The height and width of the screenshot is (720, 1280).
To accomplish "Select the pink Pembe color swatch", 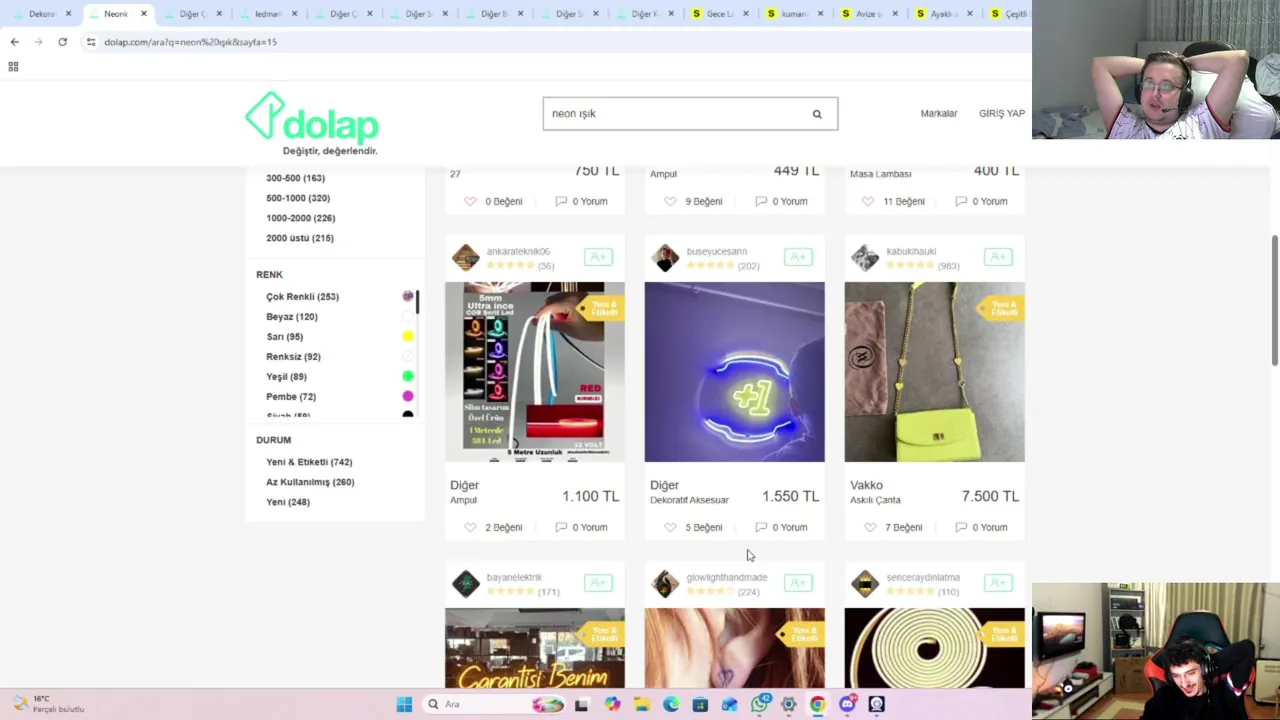I will (x=407, y=397).
